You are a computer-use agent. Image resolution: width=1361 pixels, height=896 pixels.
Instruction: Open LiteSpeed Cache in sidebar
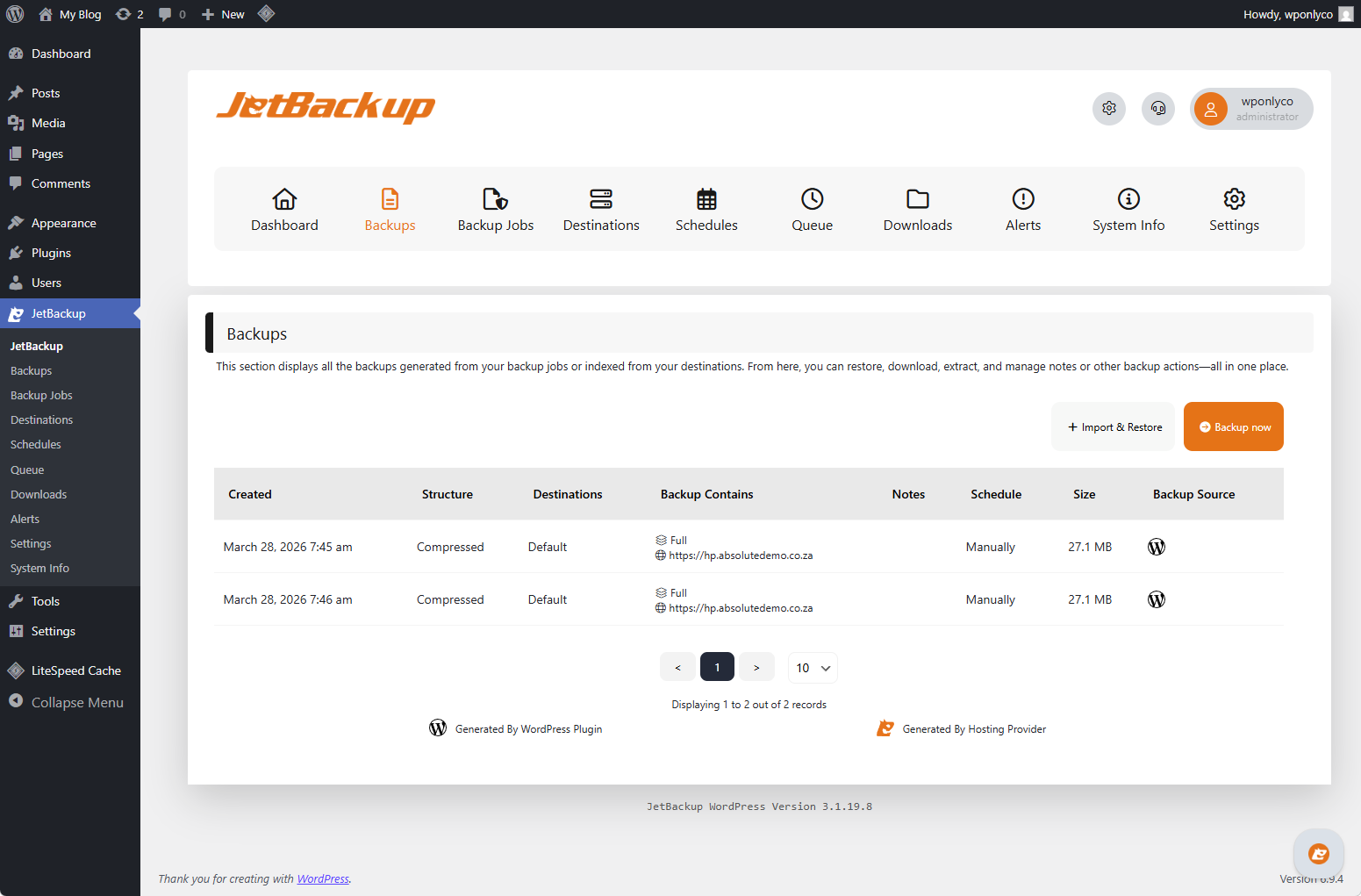pyautogui.click(x=70, y=670)
